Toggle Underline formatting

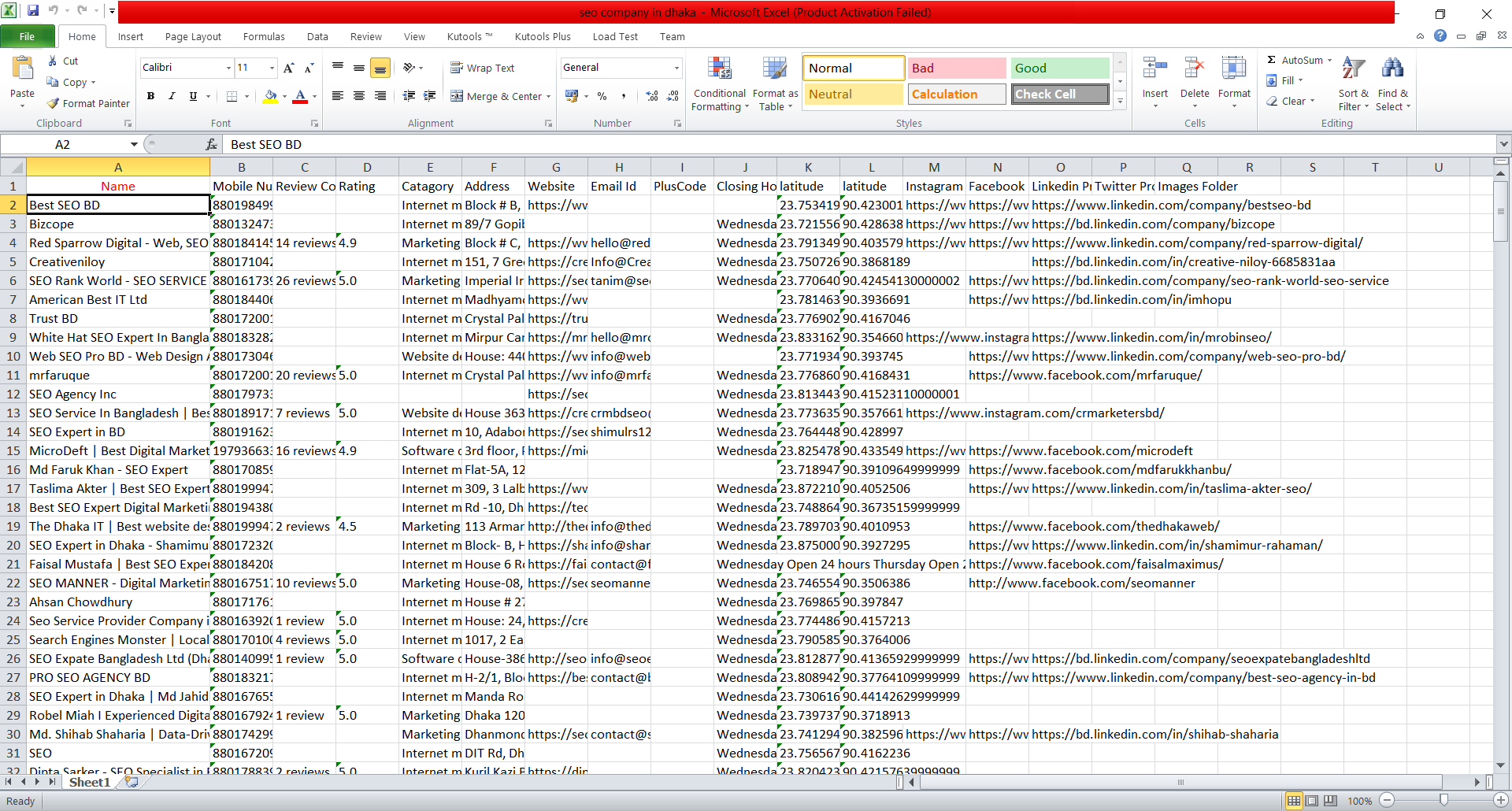pos(193,96)
